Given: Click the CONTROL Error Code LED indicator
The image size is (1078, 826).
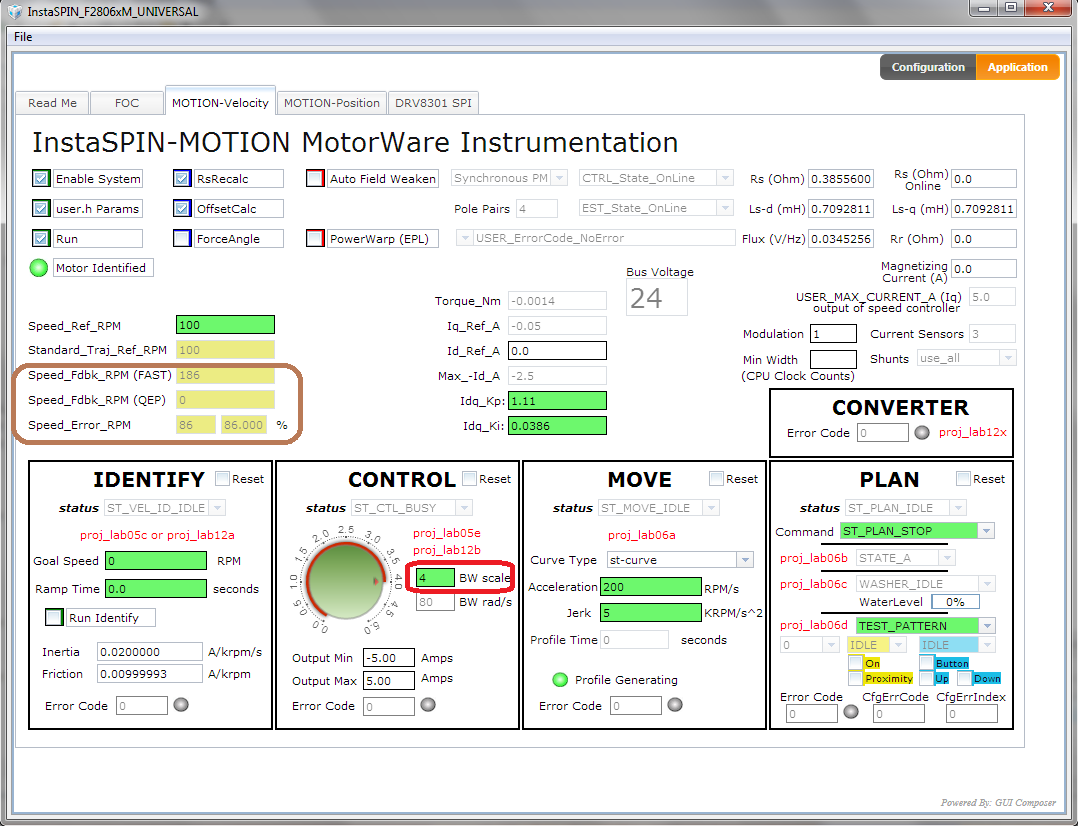Looking at the screenshot, I should click(428, 704).
